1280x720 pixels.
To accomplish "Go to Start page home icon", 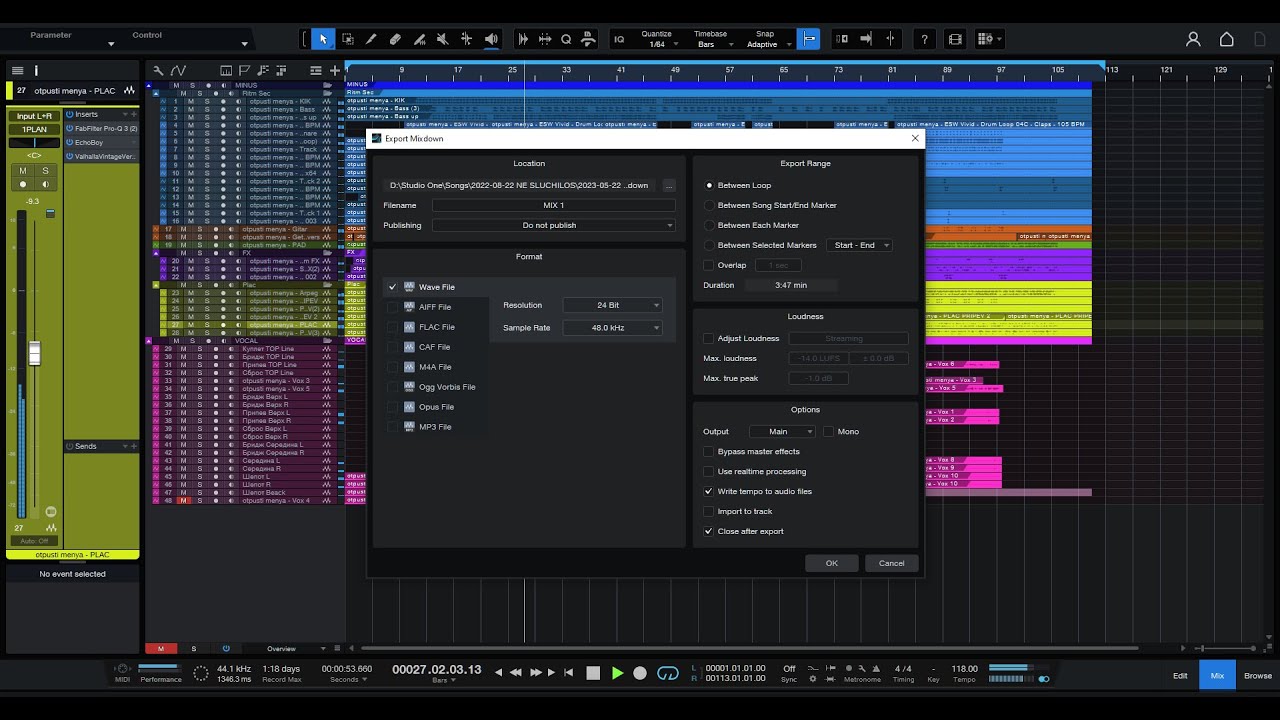I will coord(1227,39).
